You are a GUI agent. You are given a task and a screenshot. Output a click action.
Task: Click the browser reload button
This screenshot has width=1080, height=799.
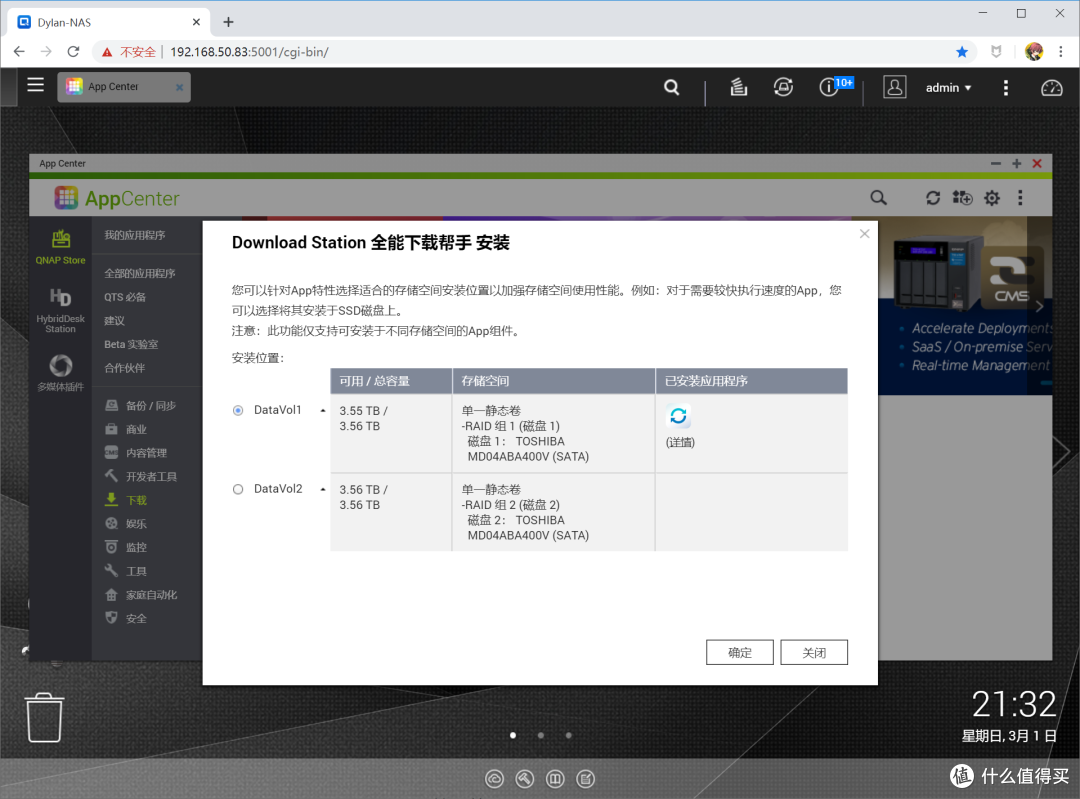tap(73, 52)
